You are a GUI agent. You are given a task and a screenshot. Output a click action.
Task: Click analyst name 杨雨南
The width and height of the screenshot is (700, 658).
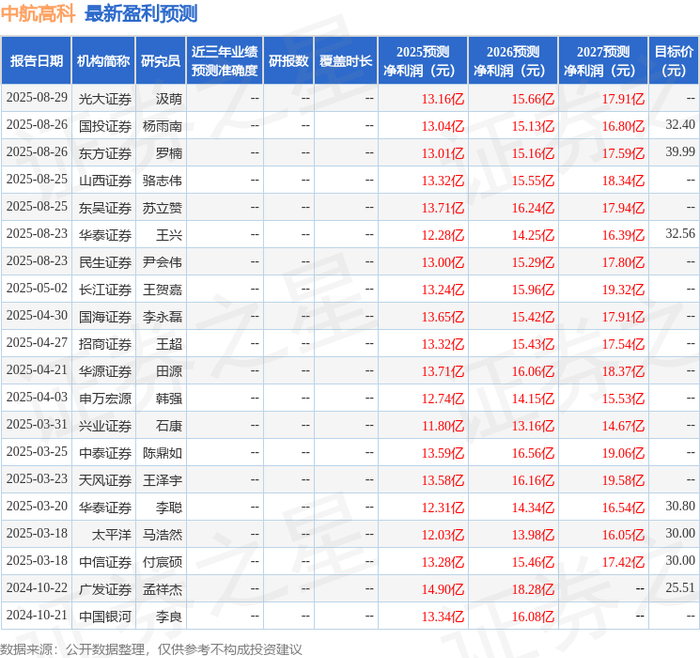(162, 126)
